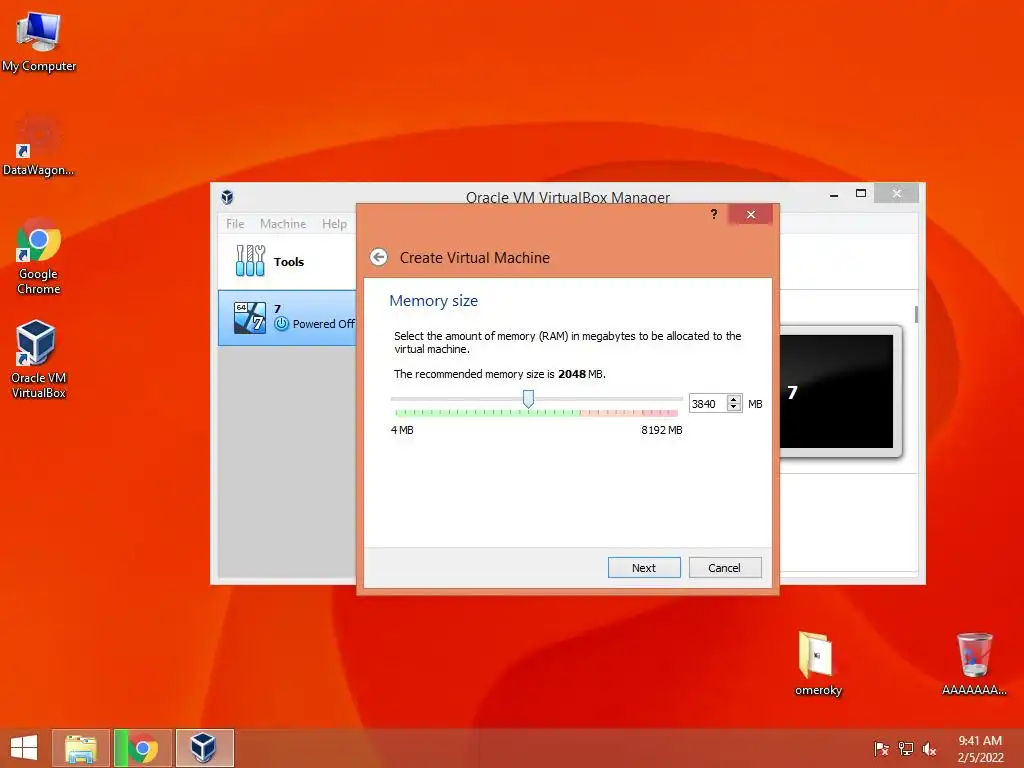This screenshot has width=1024, height=768.
Task: Click the memory size slider handle
Action: [528, 398]
